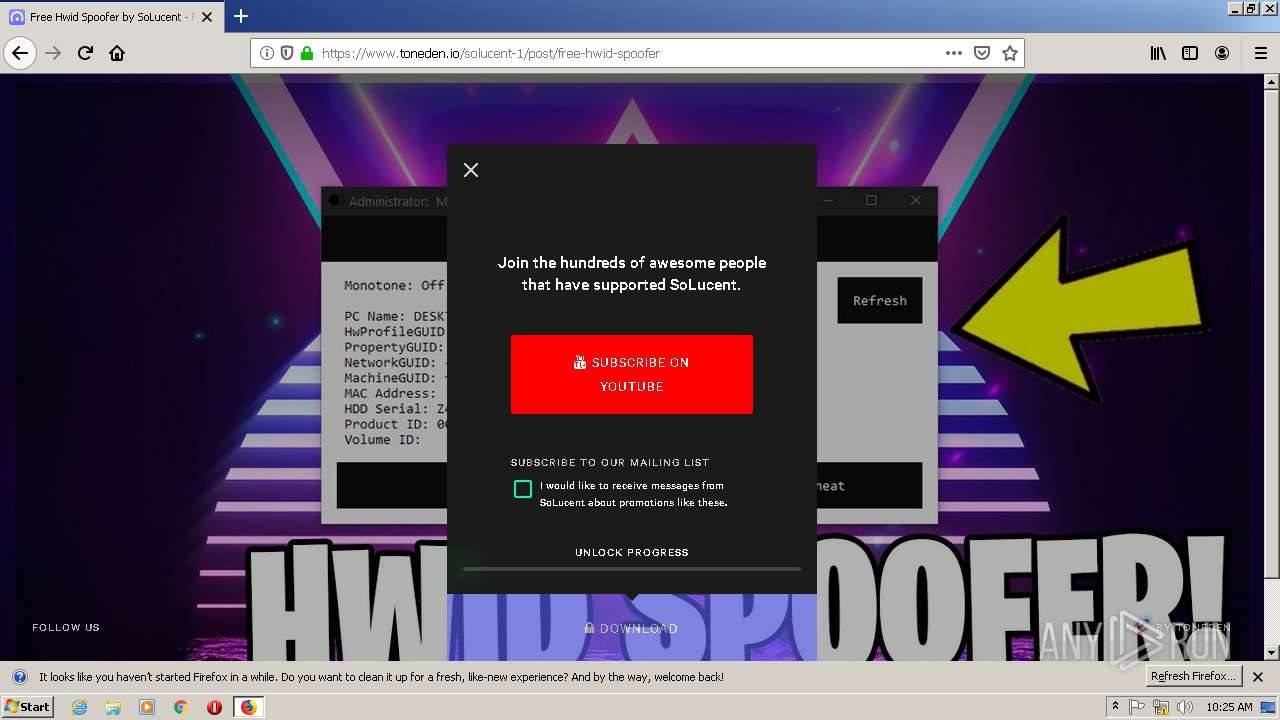Screen dimensions: 1280x720
Task: Click the locked Download button
Action: 632,628
